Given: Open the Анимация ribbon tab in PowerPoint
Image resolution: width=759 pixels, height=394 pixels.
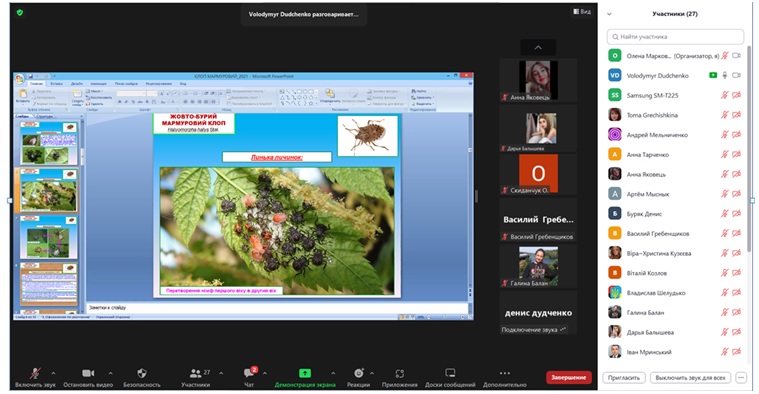Looking at the screenshot, I should coord(99,84).
